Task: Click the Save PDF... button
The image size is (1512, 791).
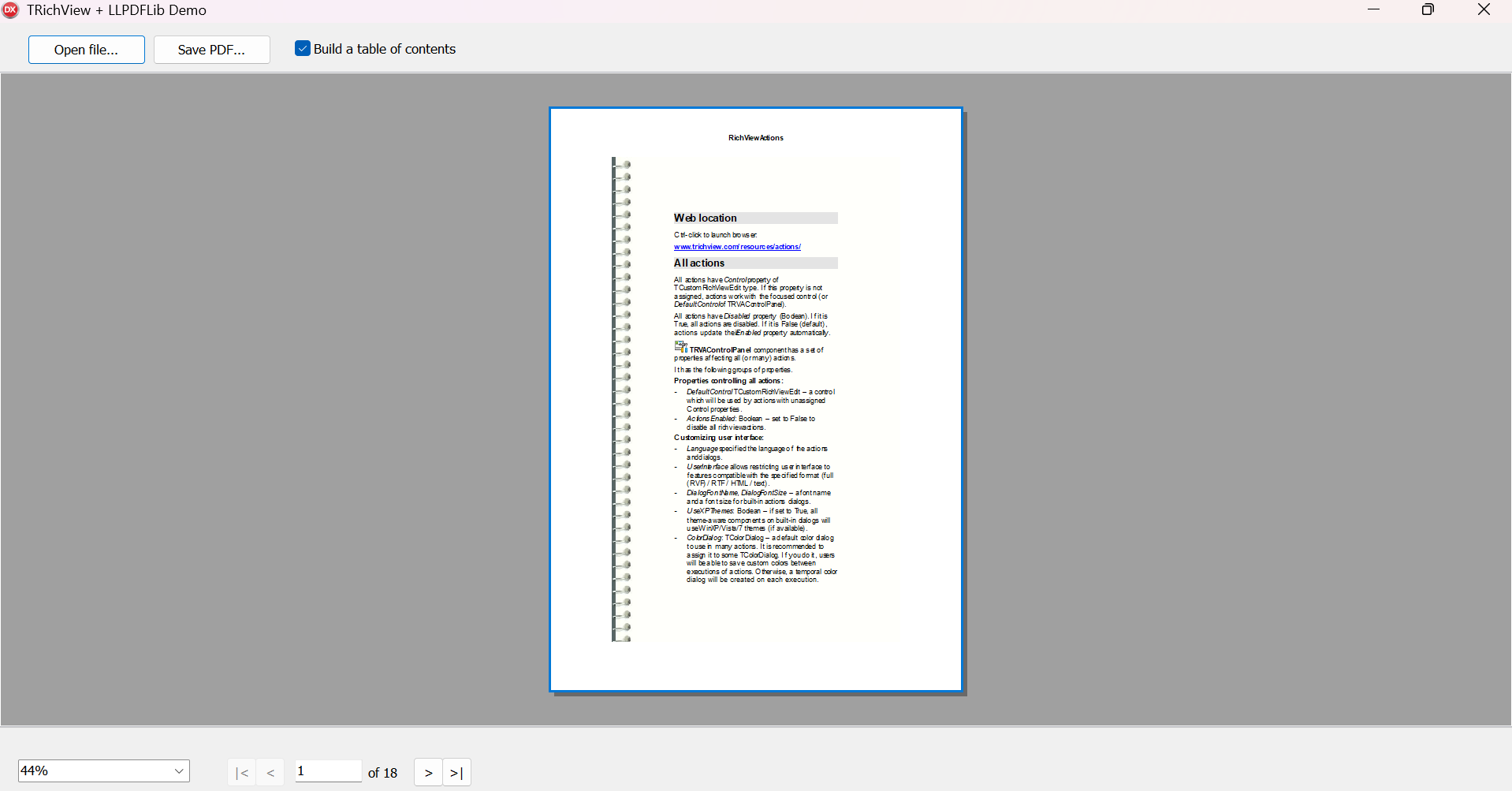Action: [x=211, y=50]
